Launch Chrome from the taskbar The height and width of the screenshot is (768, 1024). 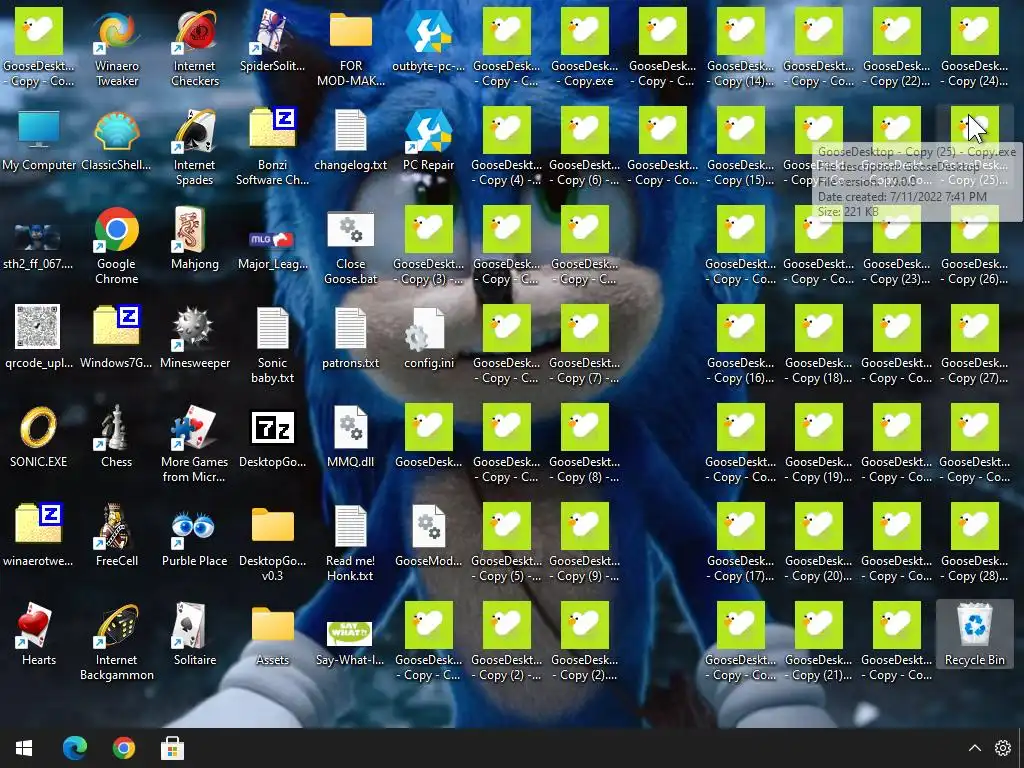(123, 748)
